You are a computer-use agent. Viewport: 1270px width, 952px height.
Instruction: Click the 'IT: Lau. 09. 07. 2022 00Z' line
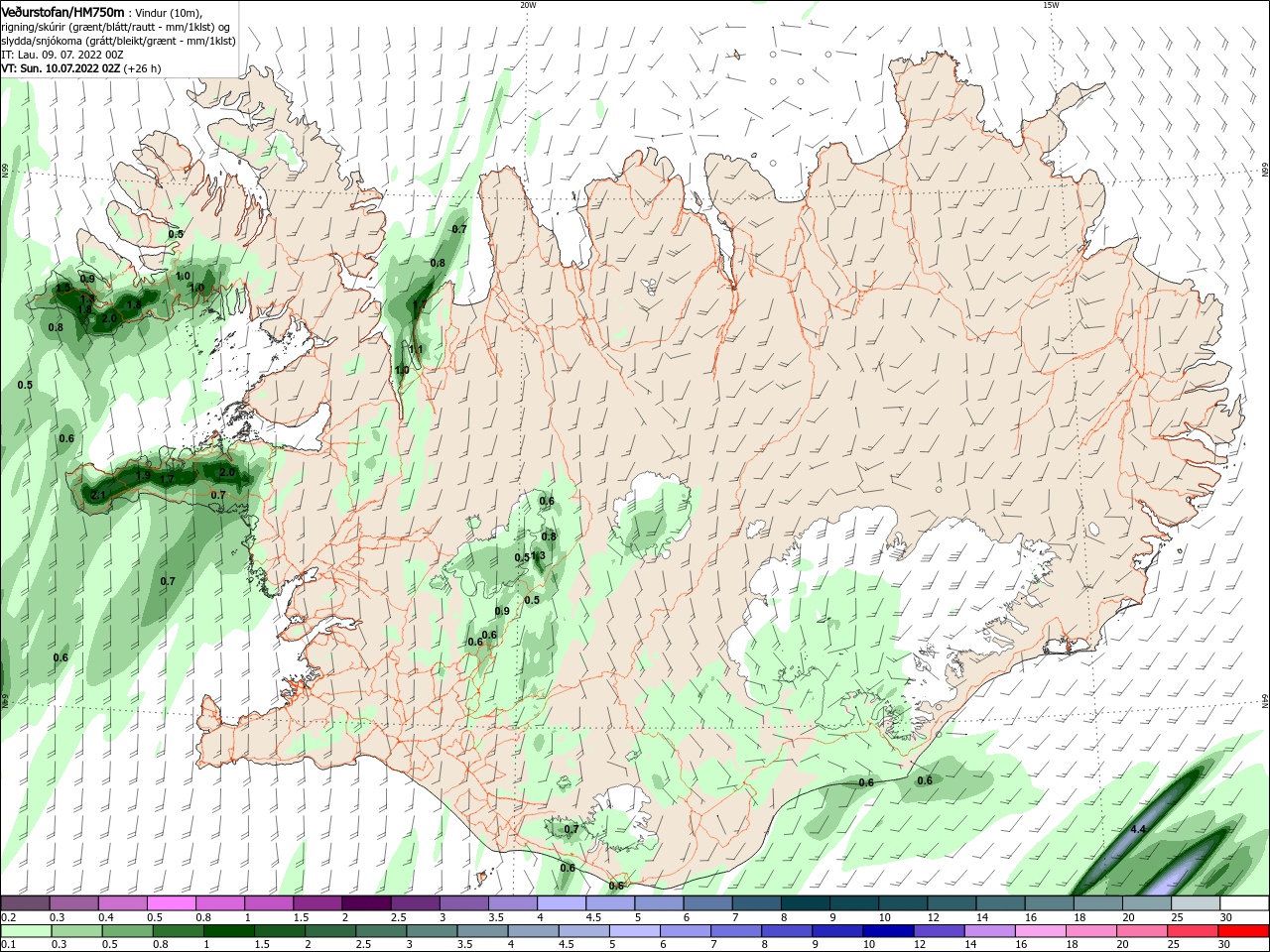[x=63, y=55]
